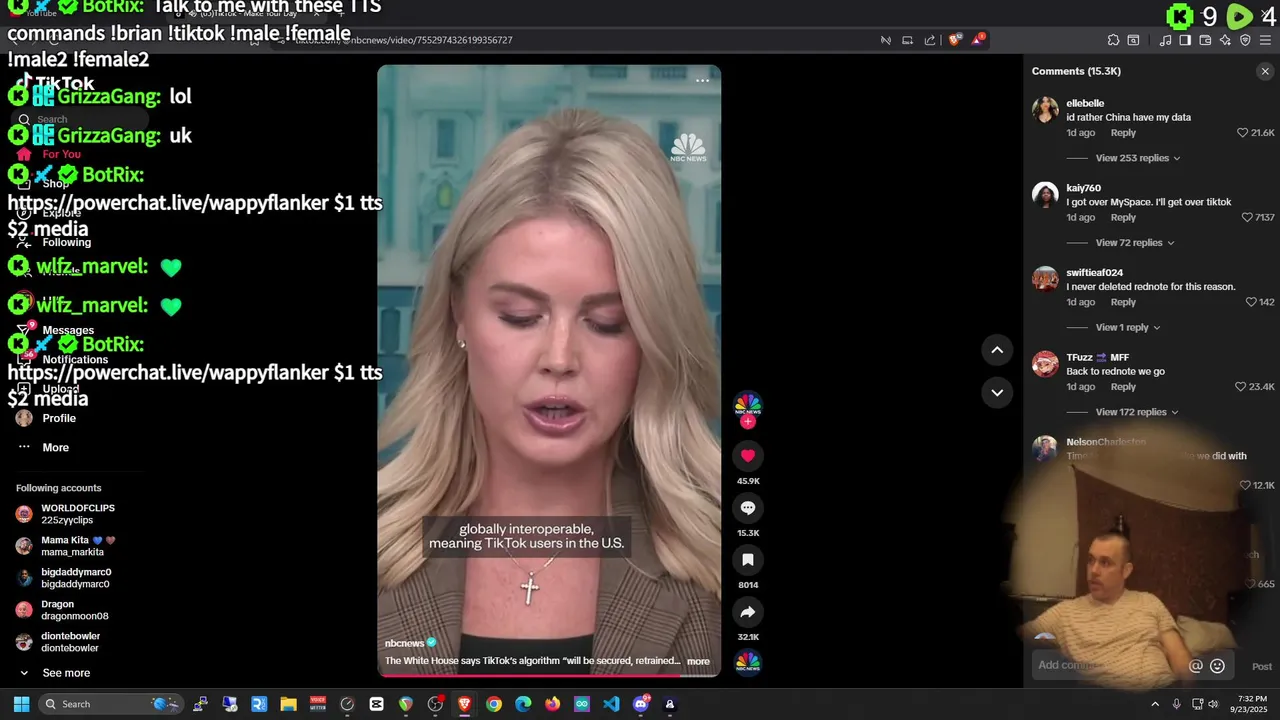Expand 'View 72 replies' under kaiy760
This screenshot has width=1280, height=720.
tap(1135, 243)
